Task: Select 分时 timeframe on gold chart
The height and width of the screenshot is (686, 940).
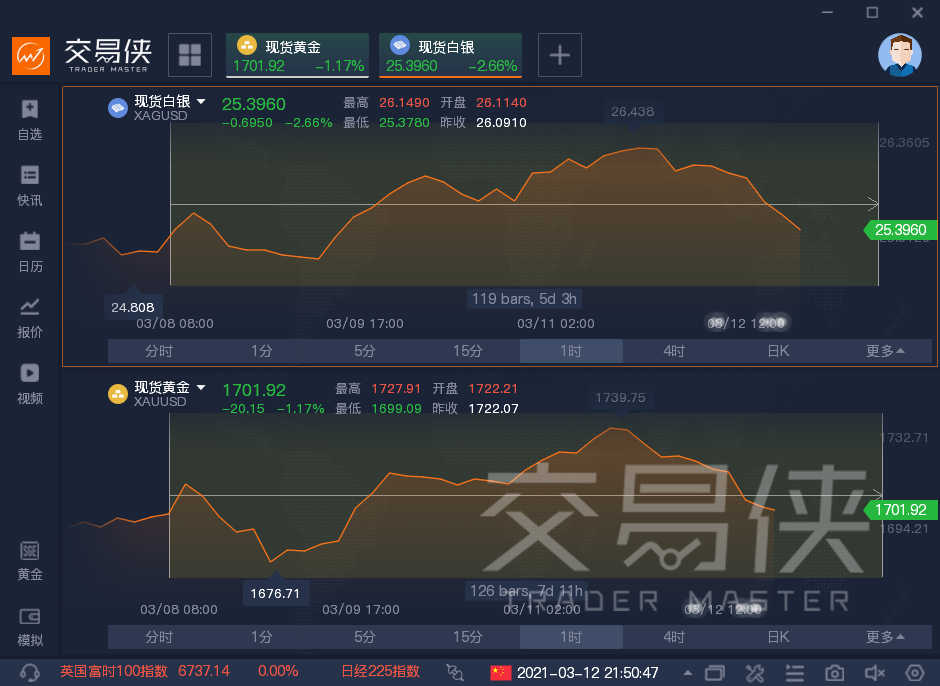Action: click(159, 637)
